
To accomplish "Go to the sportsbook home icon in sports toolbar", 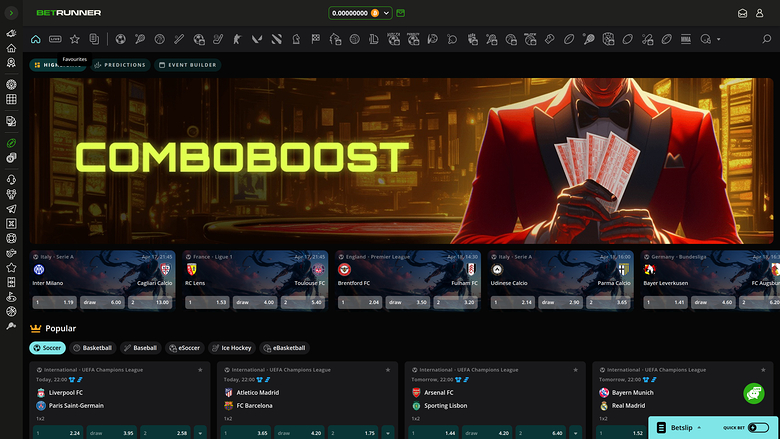I will point(36,39).
